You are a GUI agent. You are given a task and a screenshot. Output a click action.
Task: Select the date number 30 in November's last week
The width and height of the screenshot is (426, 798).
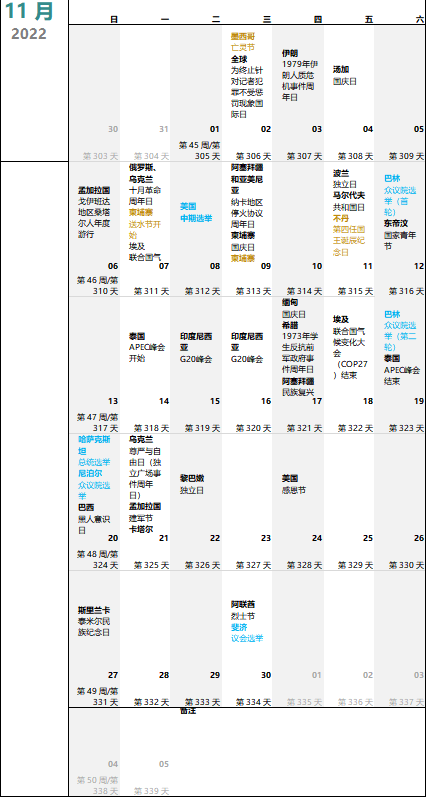tap(266, 675)
